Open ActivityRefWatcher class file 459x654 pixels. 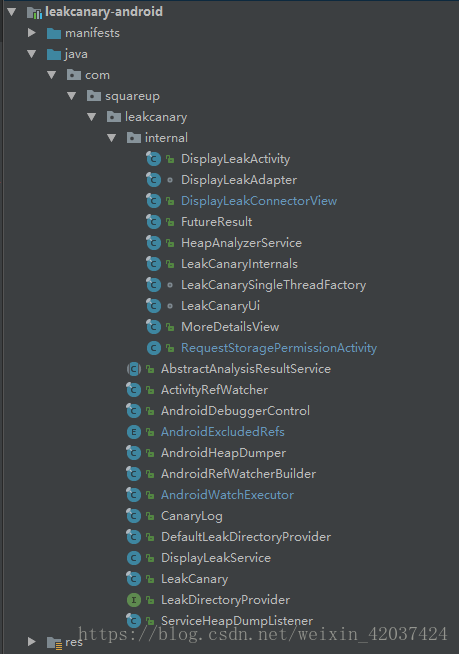click(215, 390)
